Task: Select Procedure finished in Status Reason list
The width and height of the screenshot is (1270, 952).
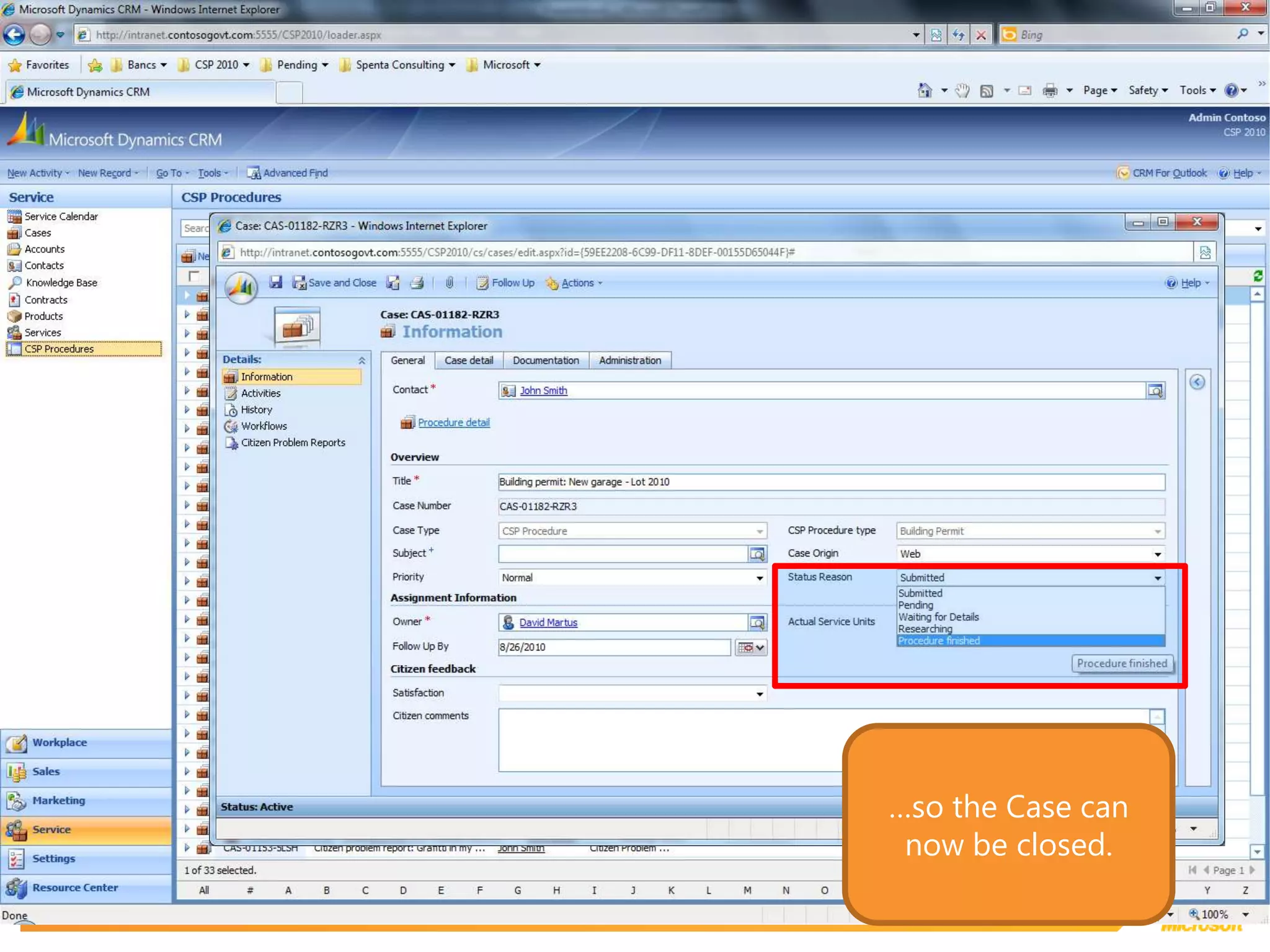Action: (939, 641)
